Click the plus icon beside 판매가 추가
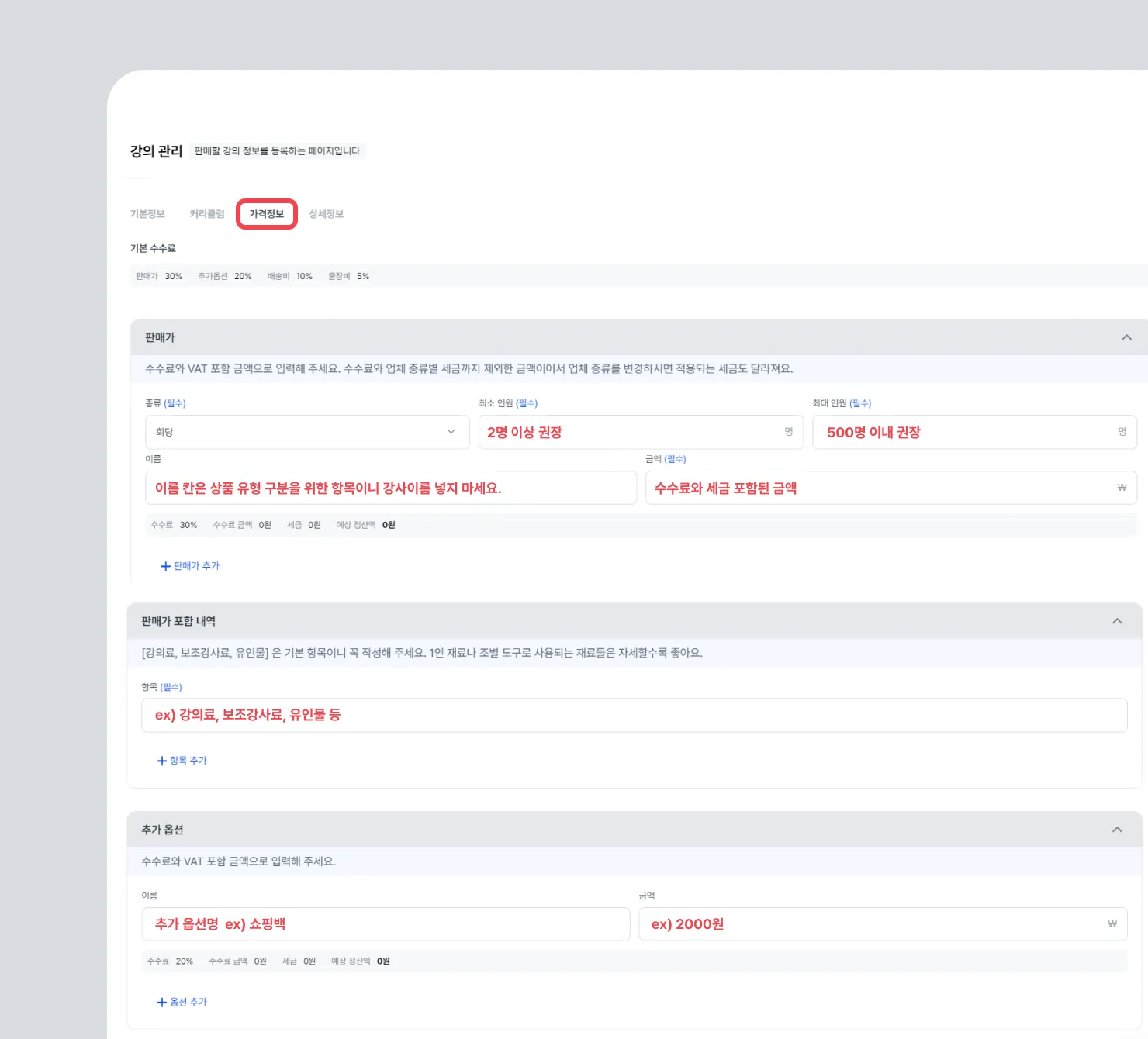 [165, 566]
